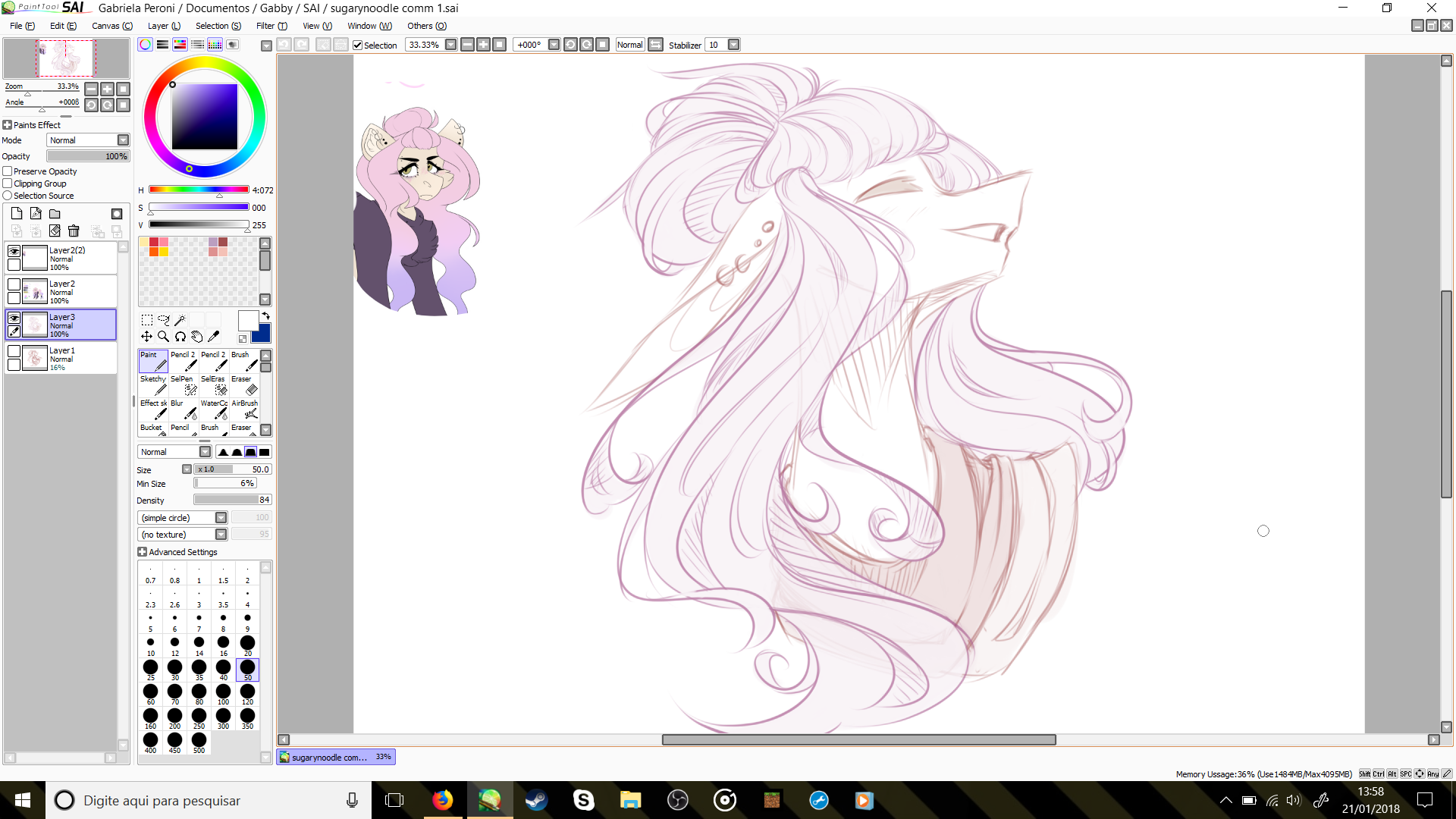Click the red swatch in the palette
This screenshot has height=819, width=1456.
point(154,242)
